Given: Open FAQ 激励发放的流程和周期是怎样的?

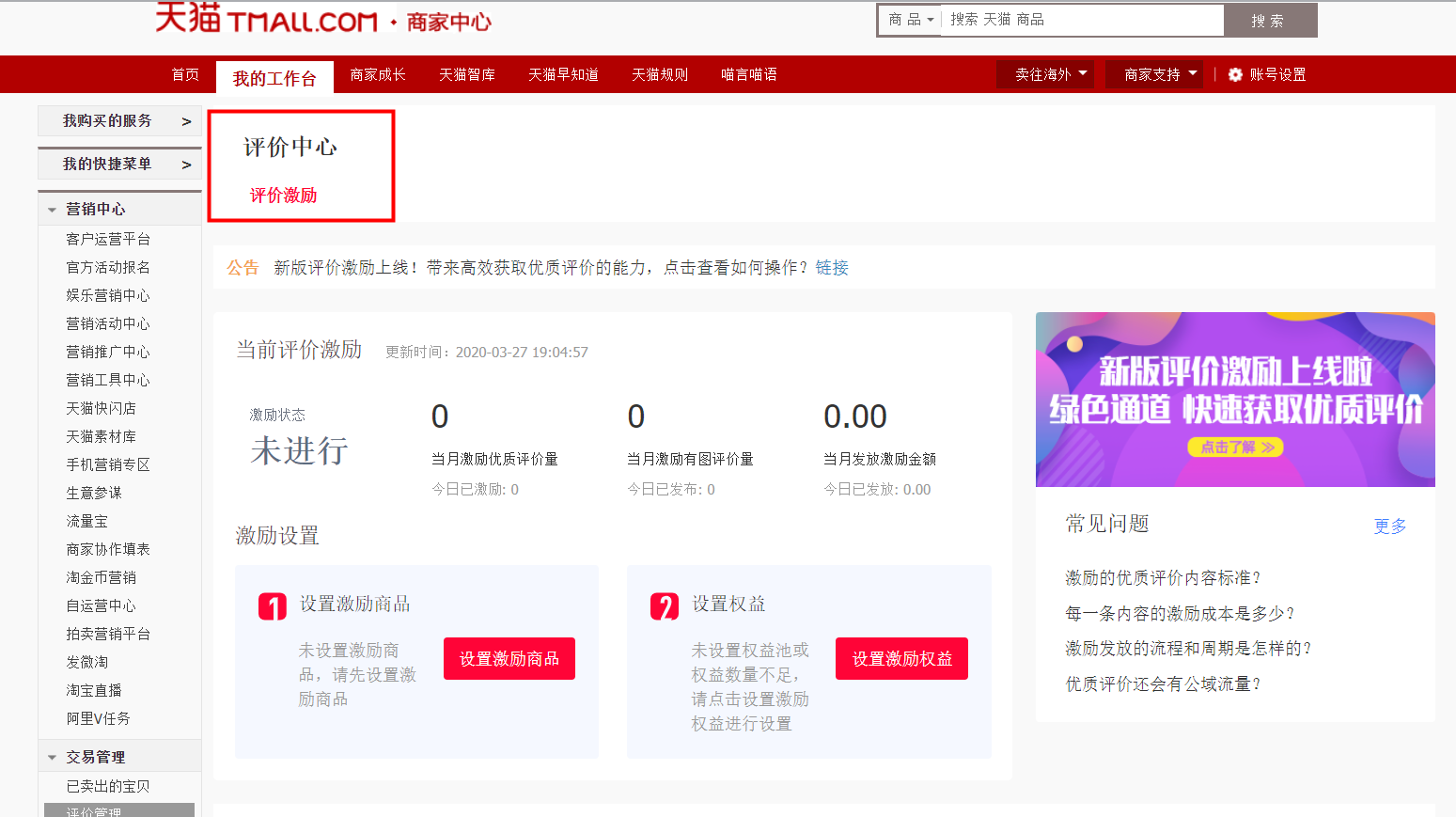Looking at the screenshot, I should coord(1188,649).
